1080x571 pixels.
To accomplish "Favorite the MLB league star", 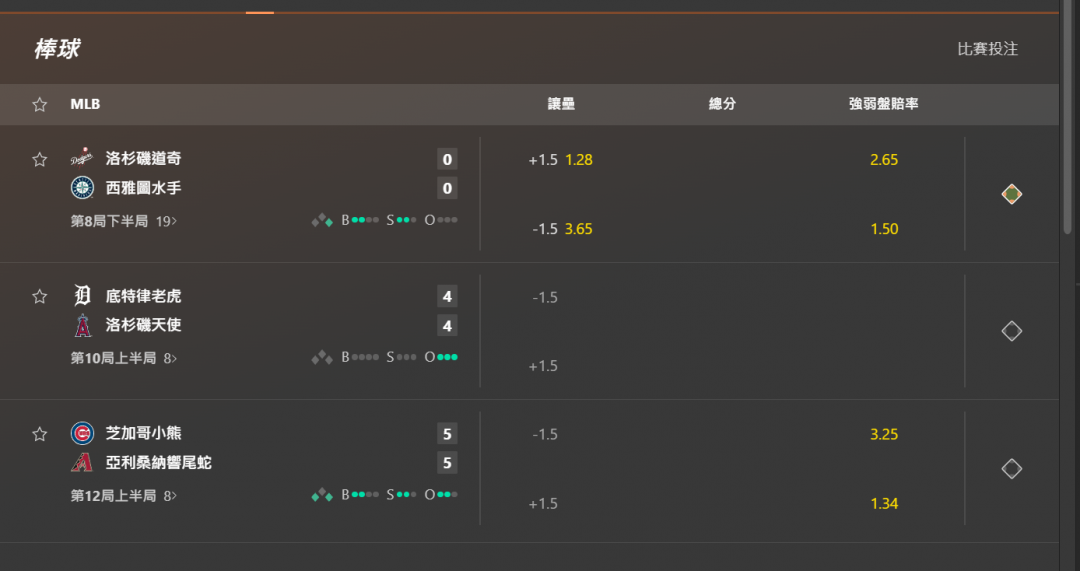I will [x=39, y=105].
